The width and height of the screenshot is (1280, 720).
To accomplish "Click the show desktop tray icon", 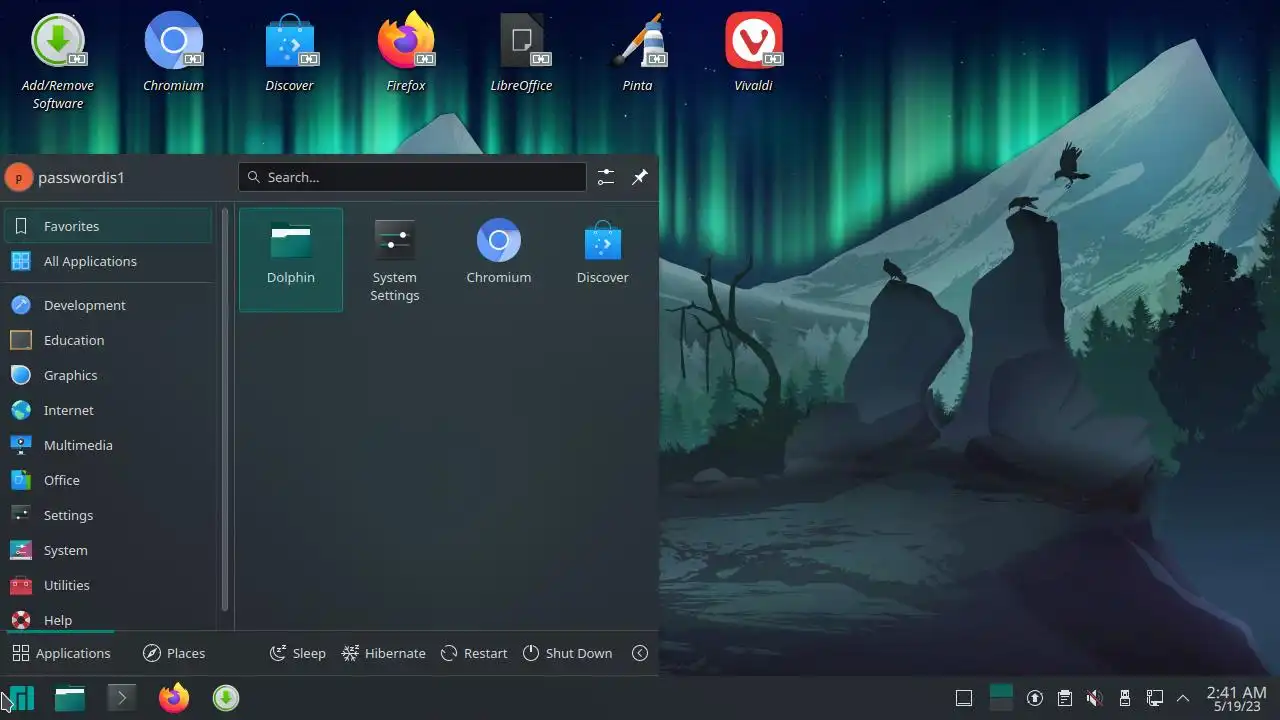I will (964, 698).
